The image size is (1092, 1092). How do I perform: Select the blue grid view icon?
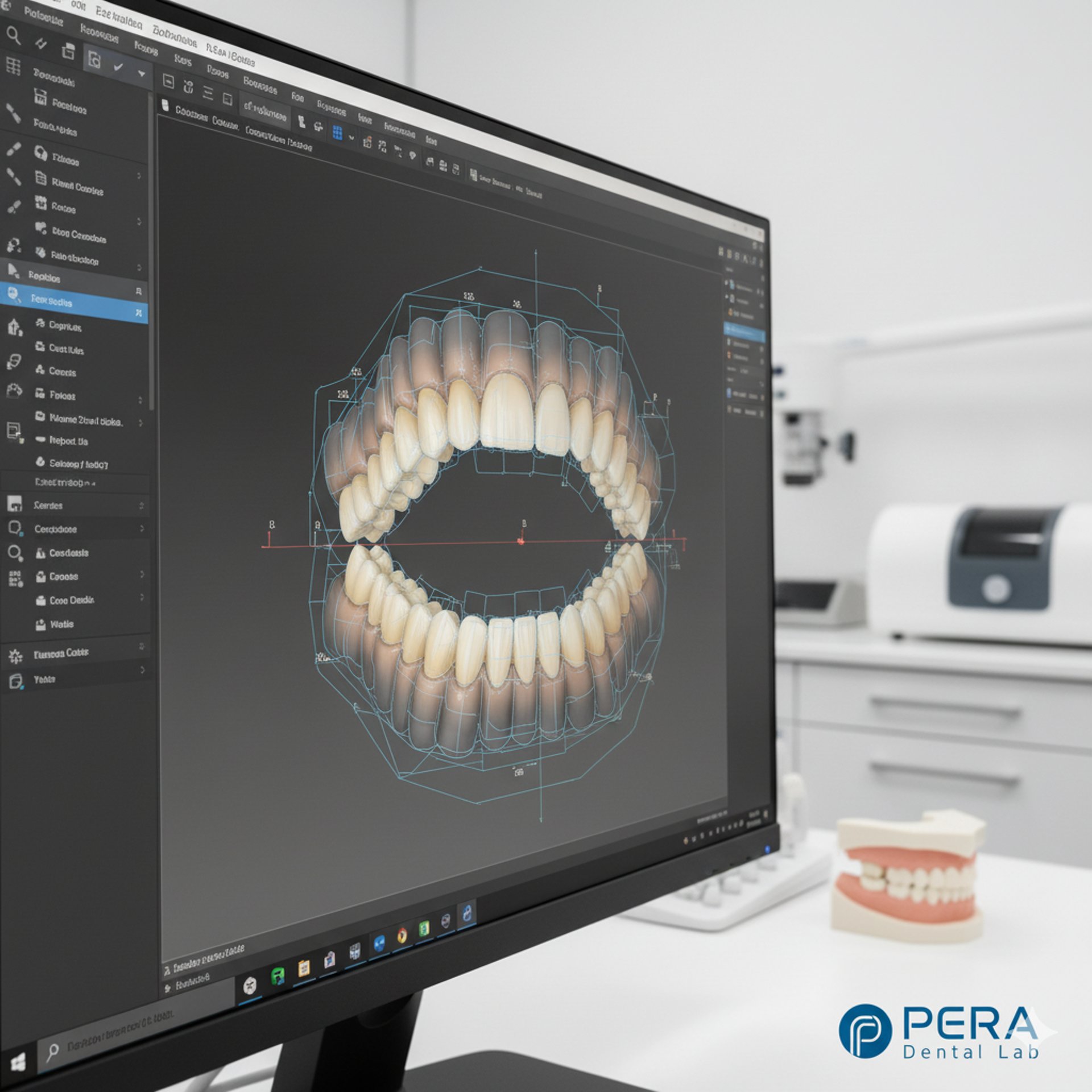tap(337, 133)
